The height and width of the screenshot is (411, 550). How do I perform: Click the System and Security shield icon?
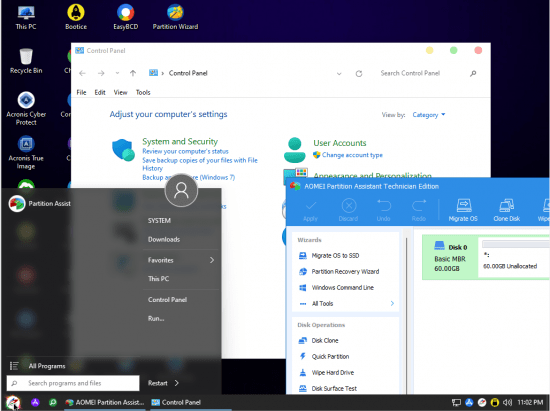tap(123, 150)
